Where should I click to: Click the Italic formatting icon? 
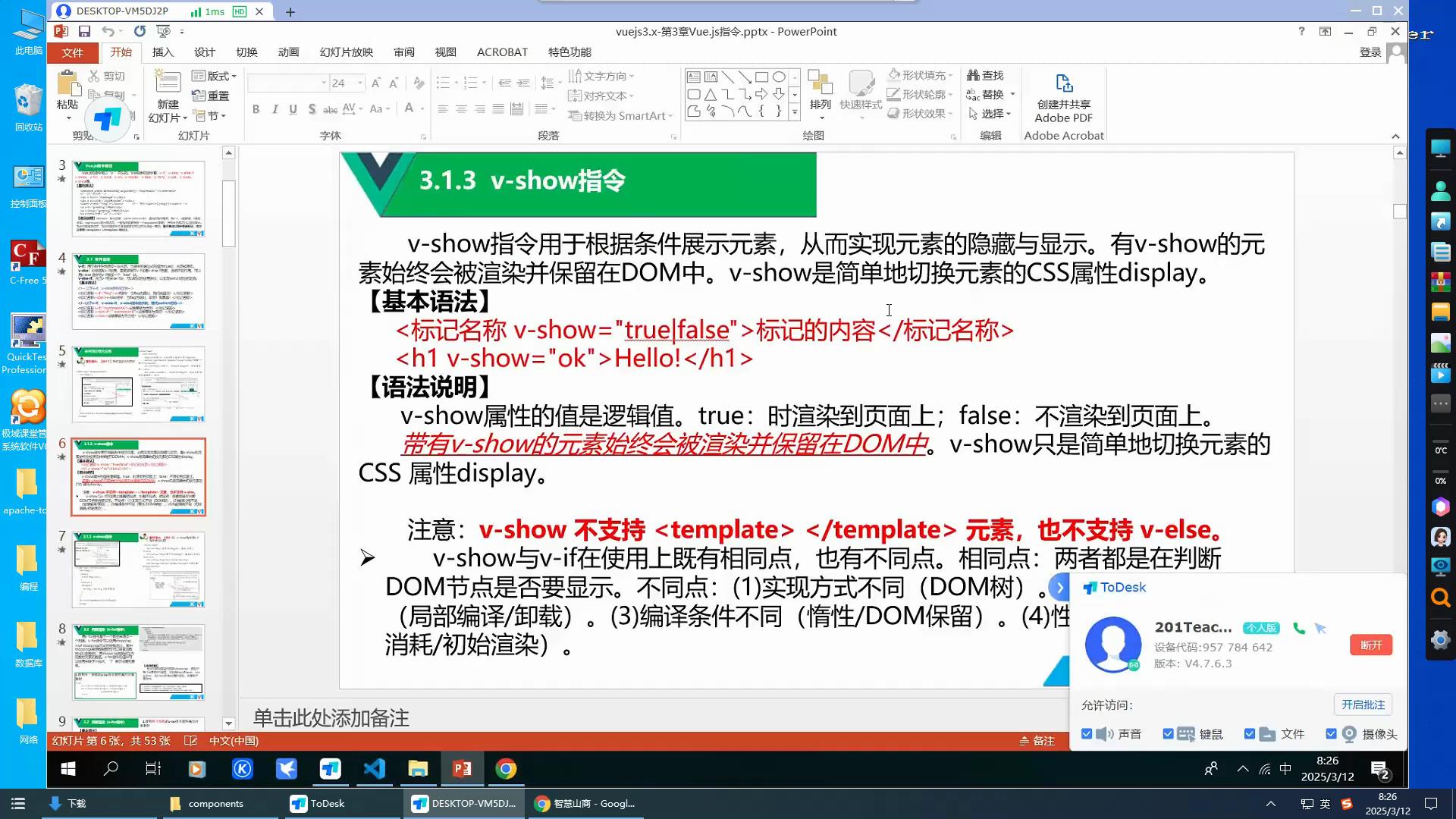pyautogui.click(x=275, y=109)
